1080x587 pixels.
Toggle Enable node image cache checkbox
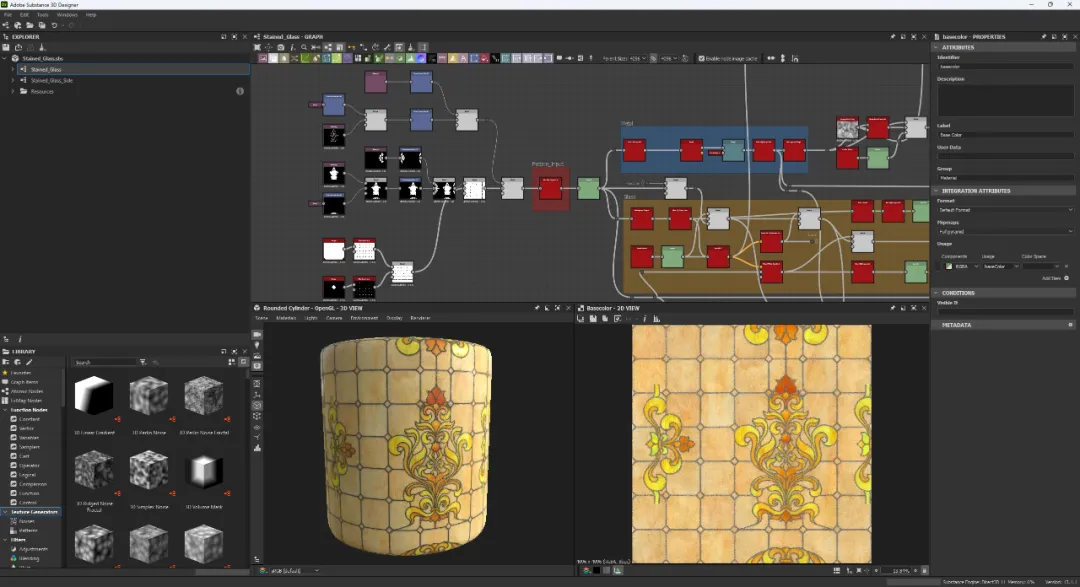(x=701, y=59)
